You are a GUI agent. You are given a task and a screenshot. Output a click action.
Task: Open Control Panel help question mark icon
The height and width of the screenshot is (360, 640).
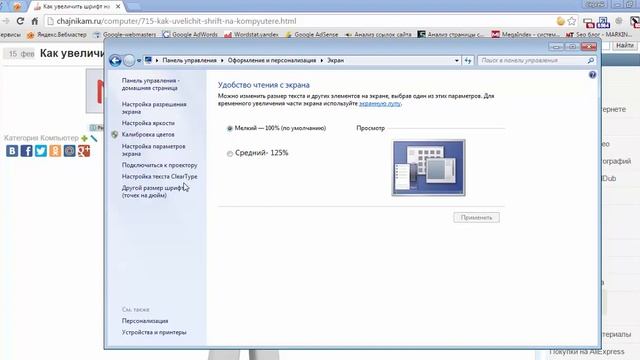click(x=592, y=75)
